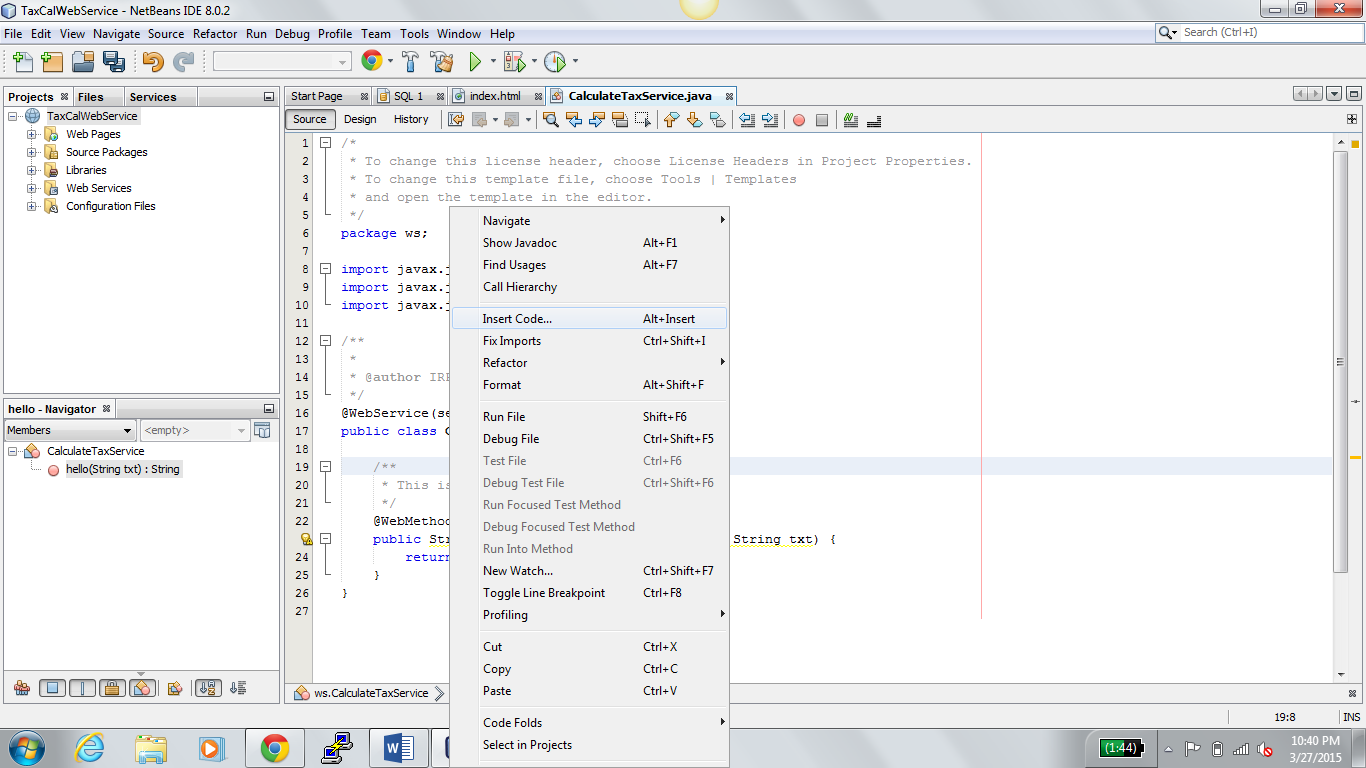Switch to History view
The image size is (1366, 768).
click(x=411, y=119)
